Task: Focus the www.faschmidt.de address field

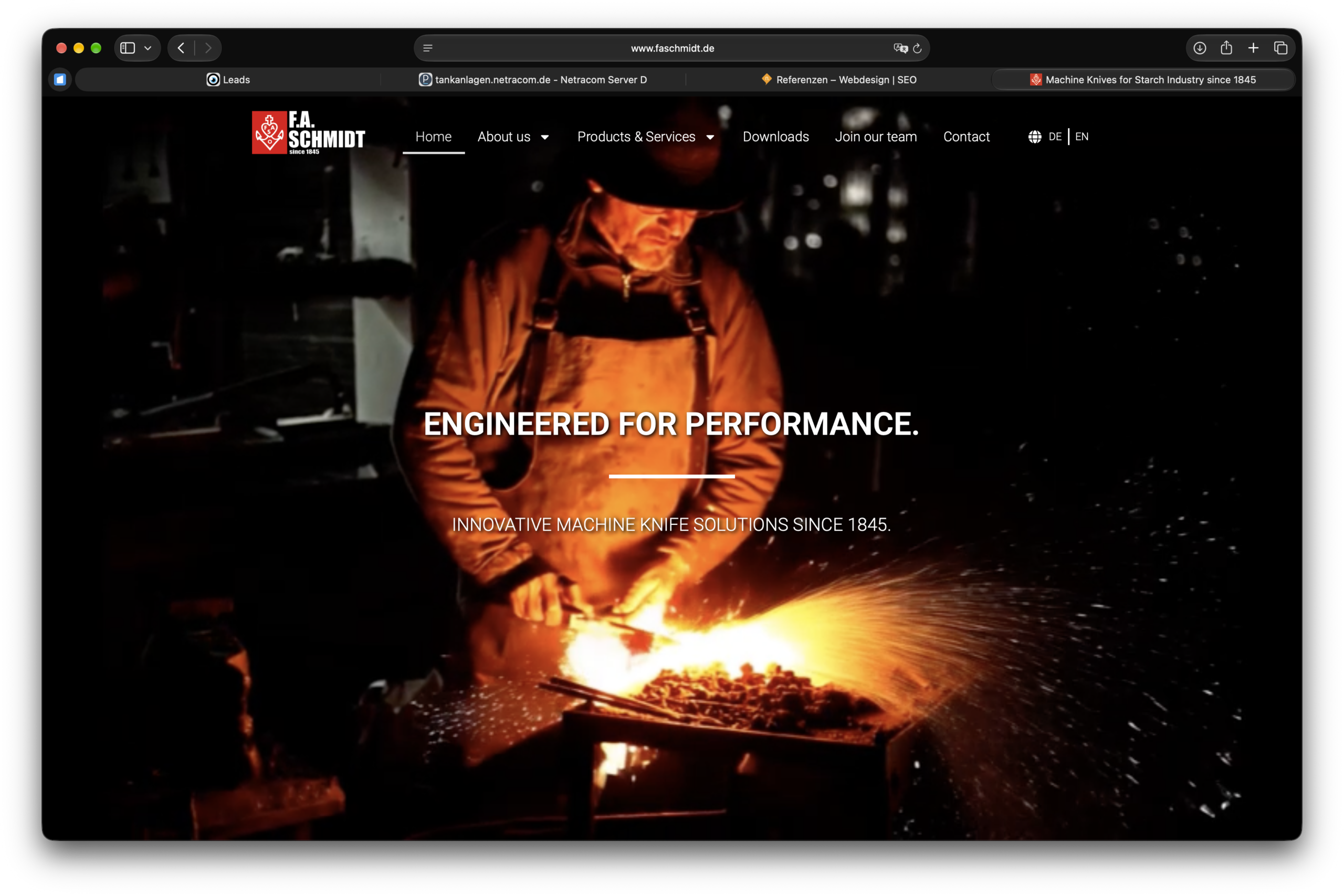Action: [x=672, y=48]
